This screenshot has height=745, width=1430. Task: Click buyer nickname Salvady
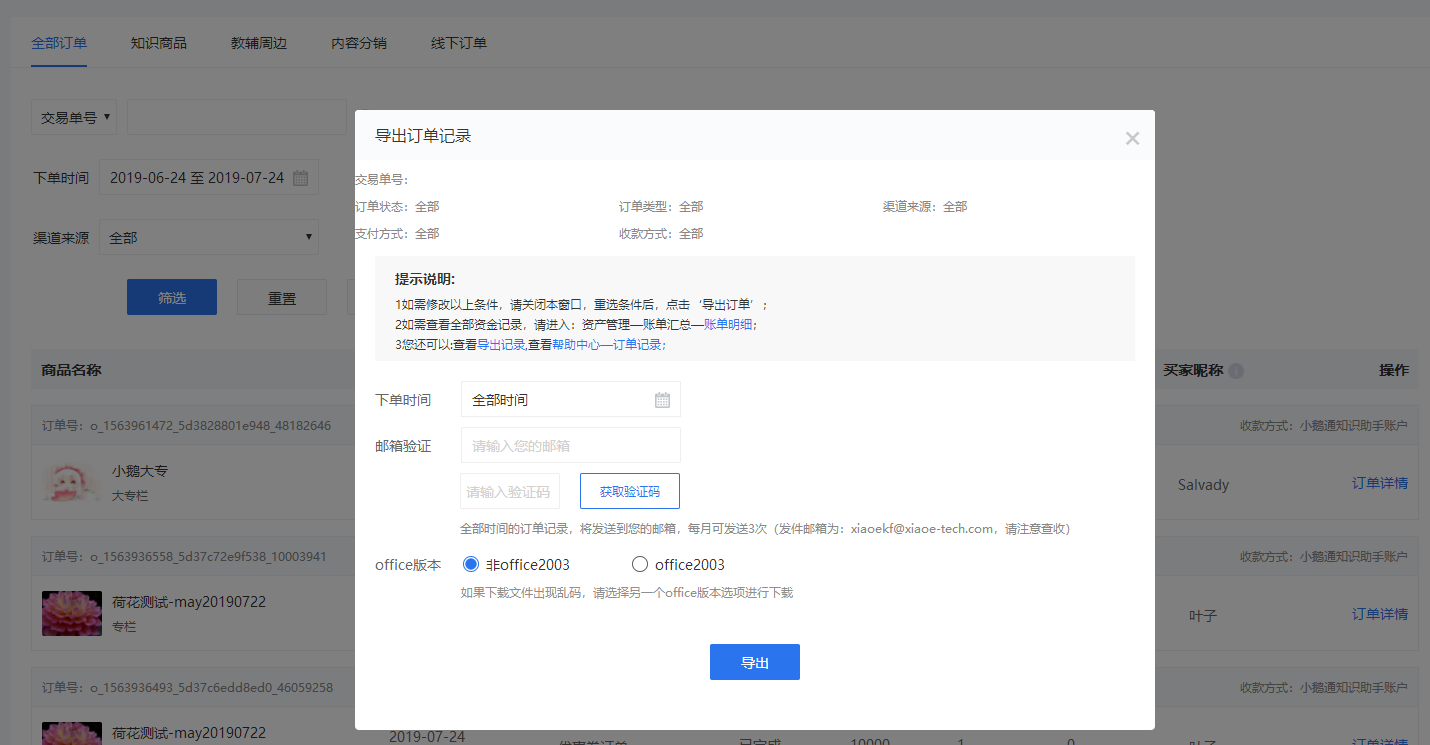pyautogui.click(x=1203, y=484)
